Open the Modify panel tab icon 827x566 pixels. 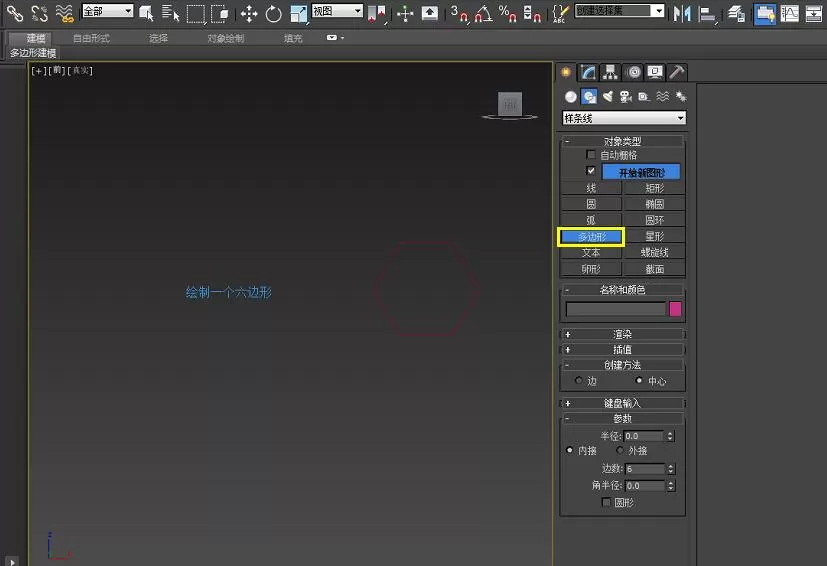[x=588, y=72]
